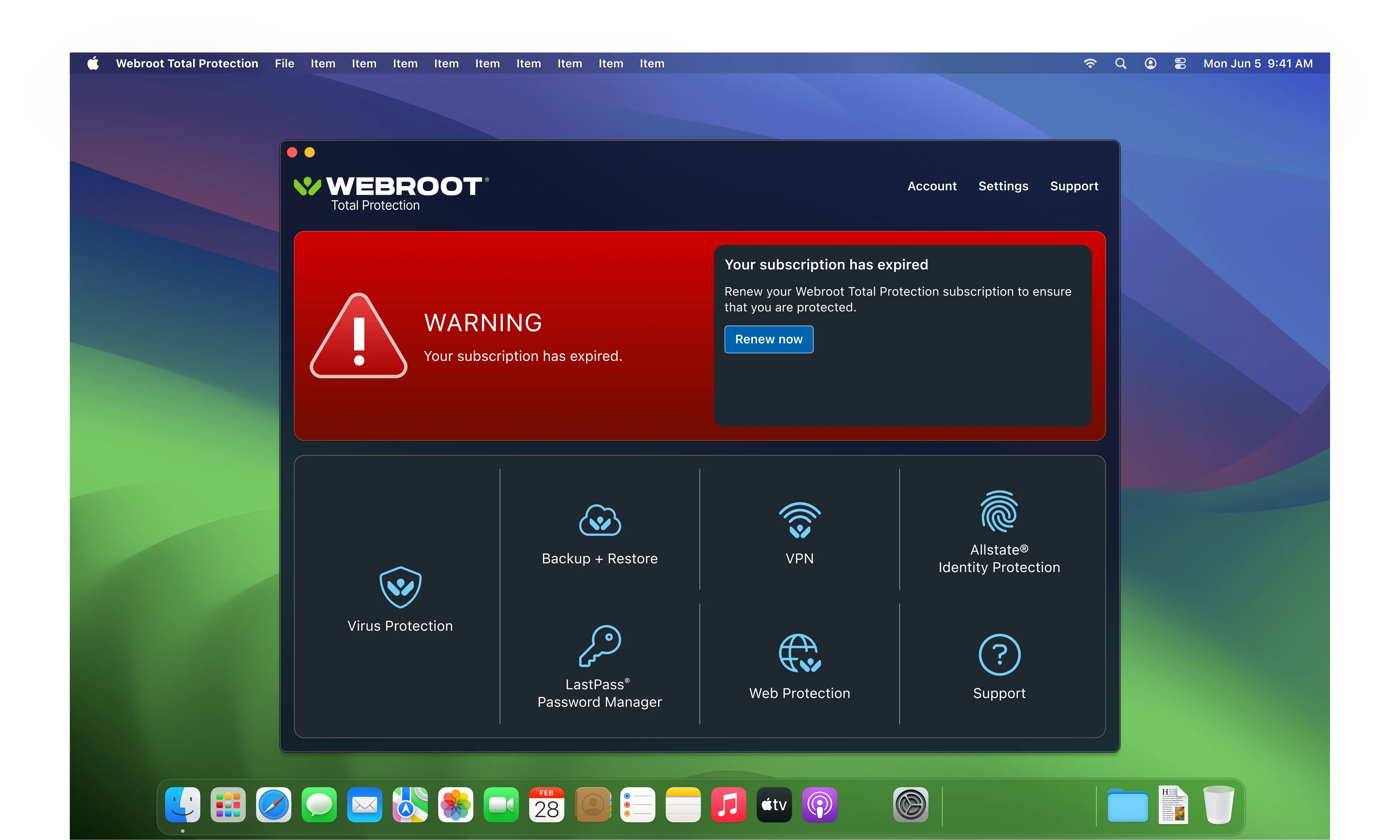Click the 'Password Manager' label text
1400x840 pixels.
pyautogui.click(x=600, y=702)
